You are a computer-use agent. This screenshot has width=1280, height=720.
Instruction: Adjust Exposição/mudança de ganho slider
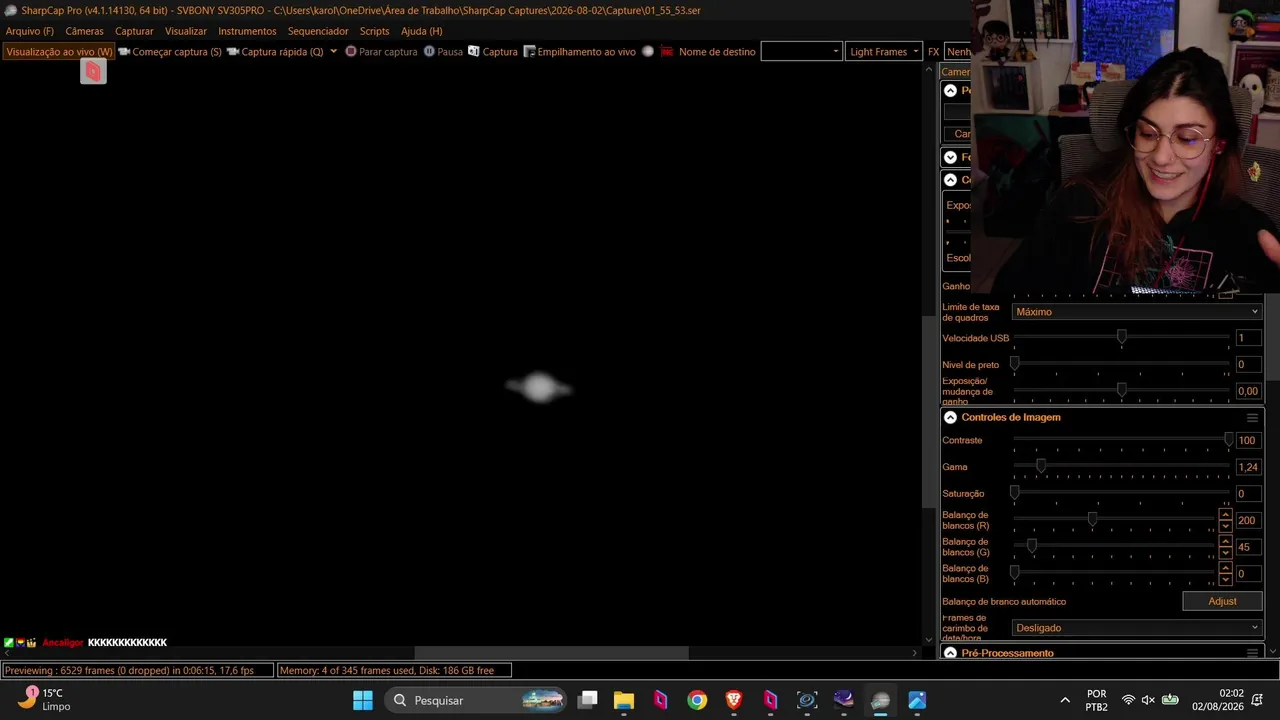(x=1121, y=390)
